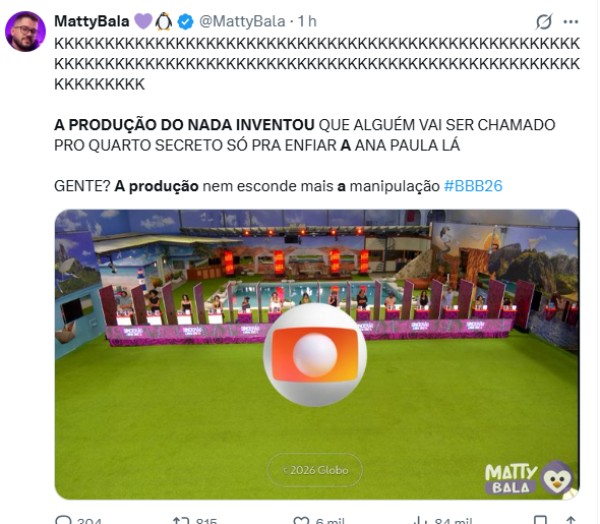Click MattyBala's profile avatar
Screen dimensions: 600x524
coord(25,31)
